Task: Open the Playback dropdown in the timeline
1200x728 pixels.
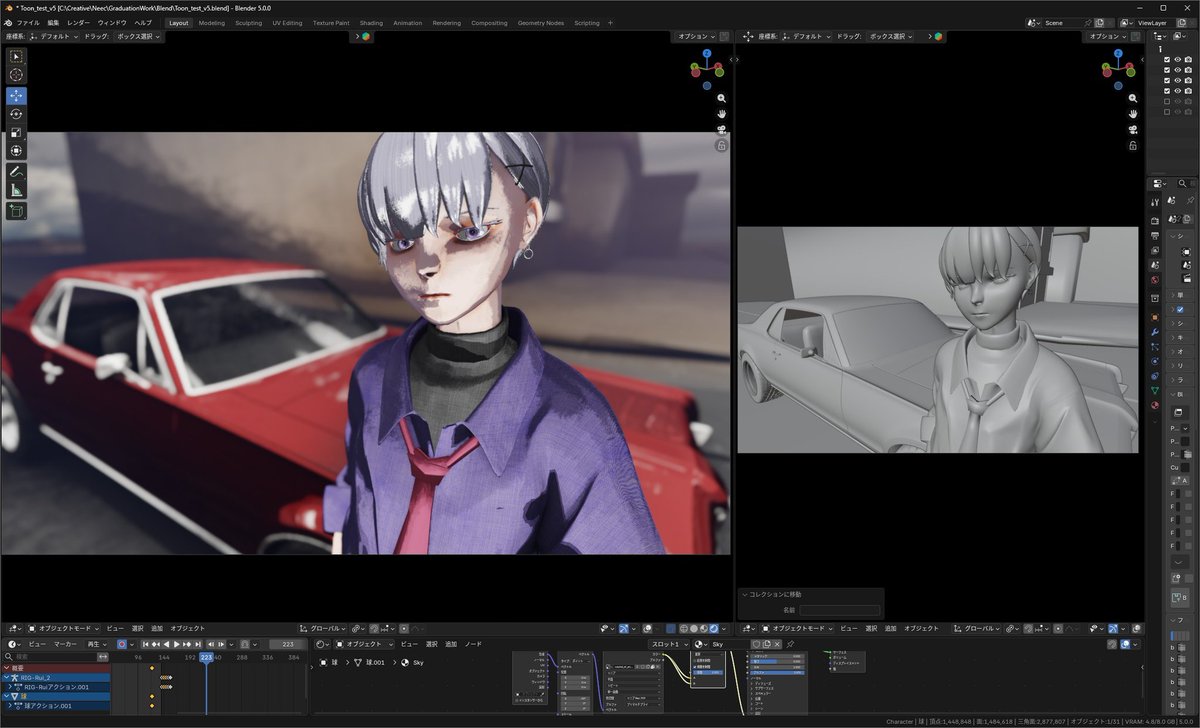Action: coord(97,645)
